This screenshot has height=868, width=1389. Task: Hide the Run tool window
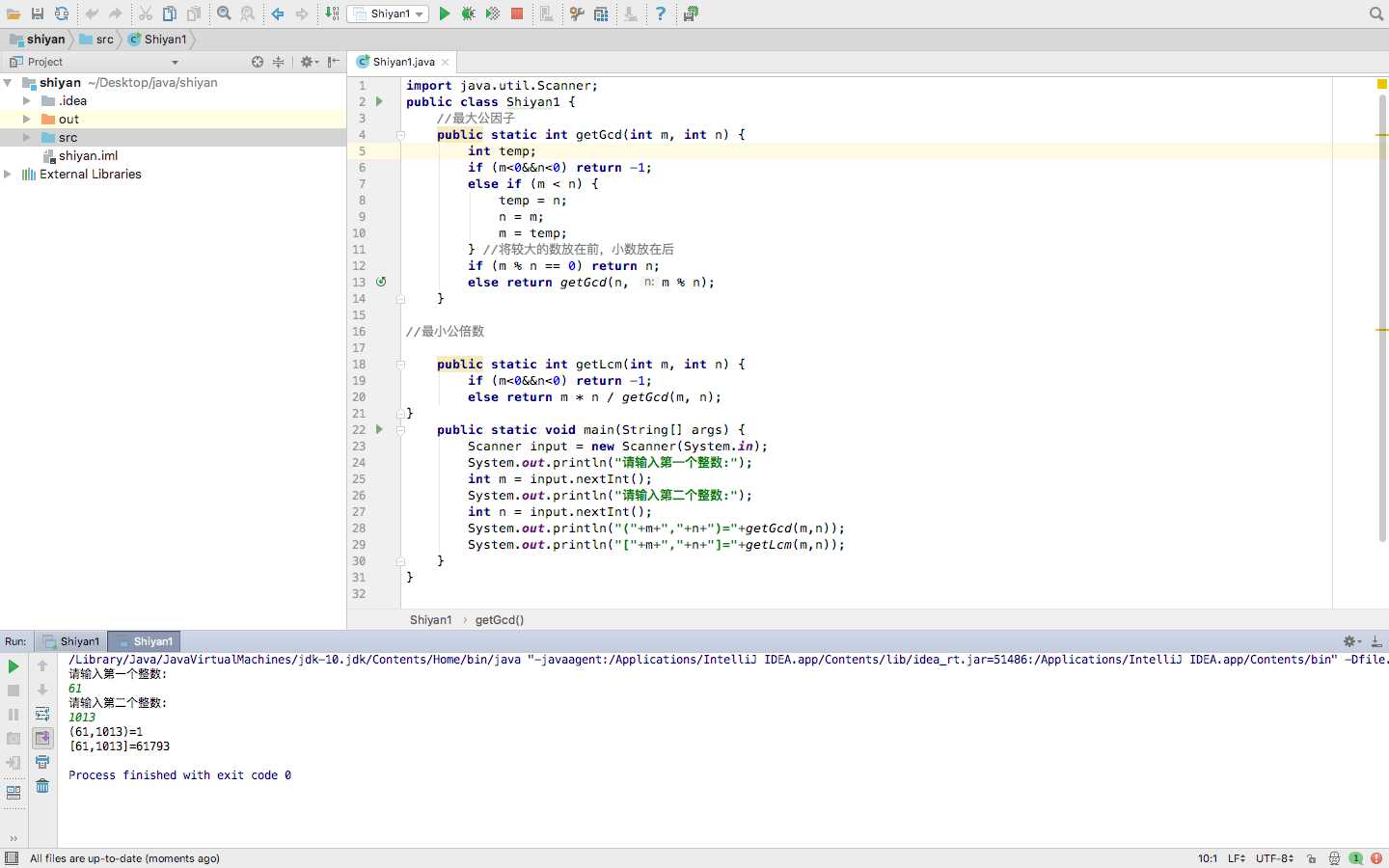[x=1376, y=641]
